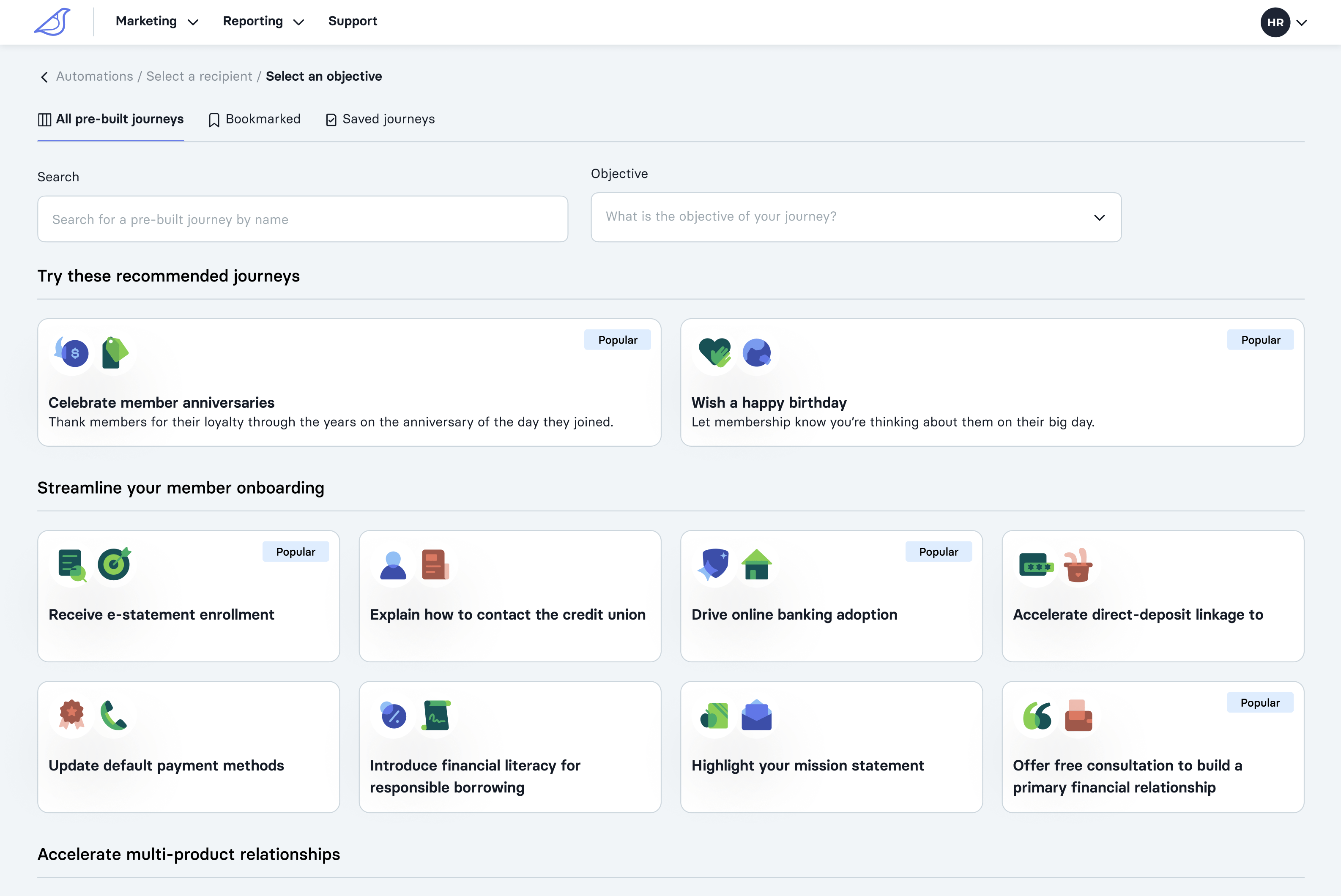Screen dimensions: 1341x896
Task: Open the journey objective dropdown
Action: pyautogui.click(x=856, y=217)
